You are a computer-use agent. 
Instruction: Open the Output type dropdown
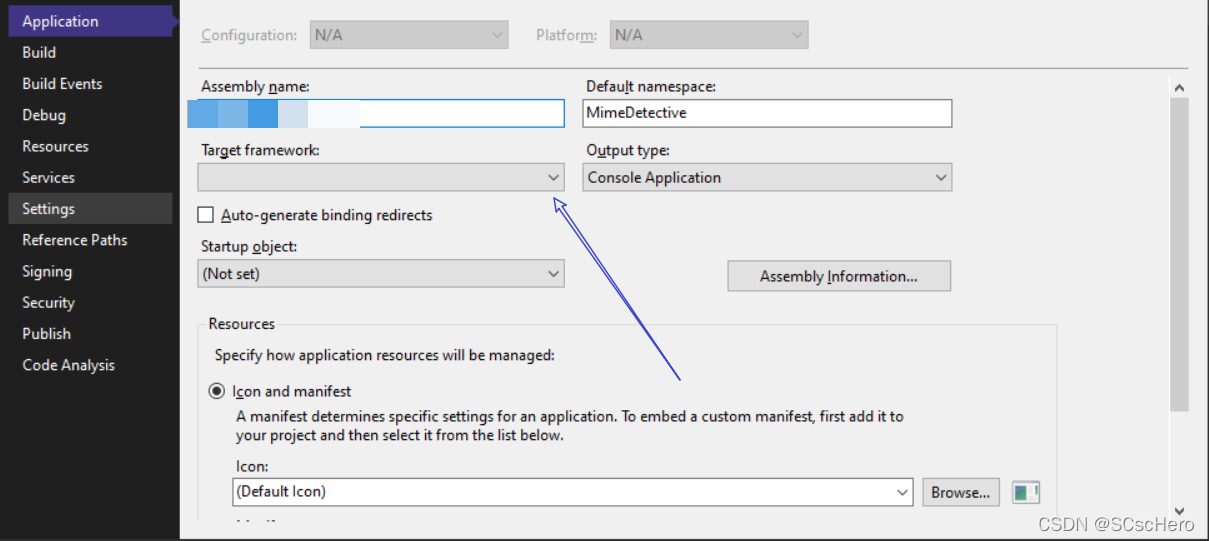[x=767, y=178]
